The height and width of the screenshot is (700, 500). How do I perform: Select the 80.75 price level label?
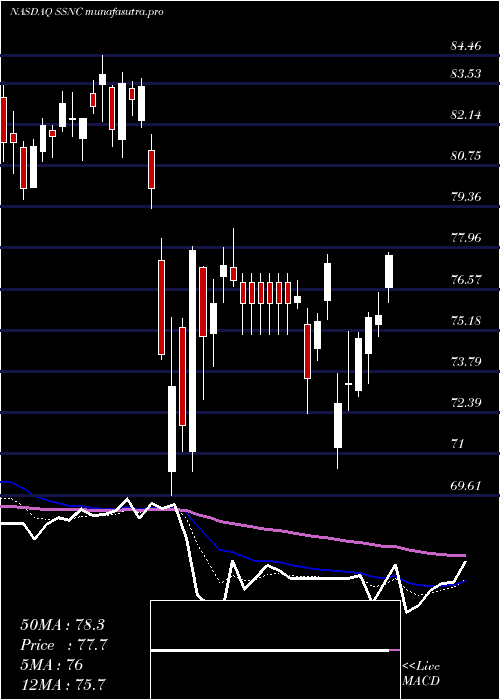click(466, 156)
